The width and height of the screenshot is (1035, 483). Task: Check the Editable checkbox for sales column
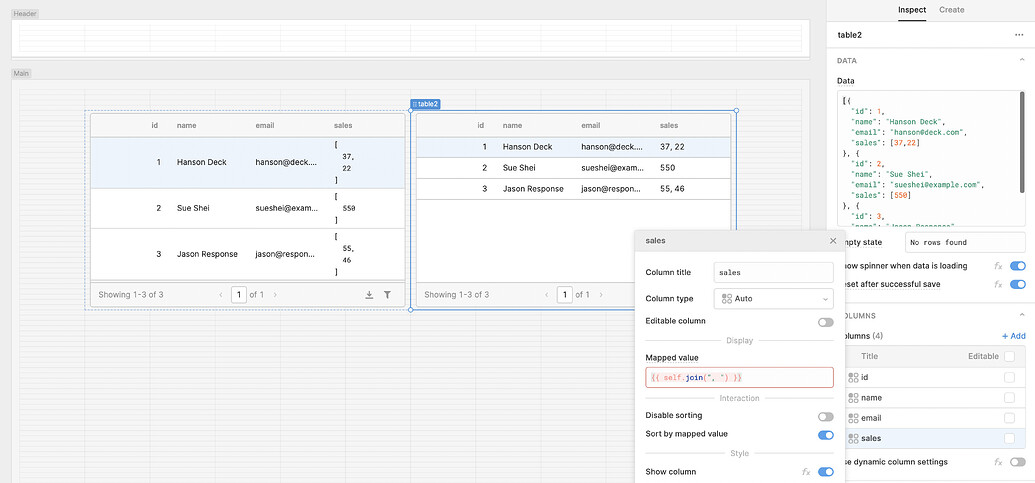tap(1009, 439)
